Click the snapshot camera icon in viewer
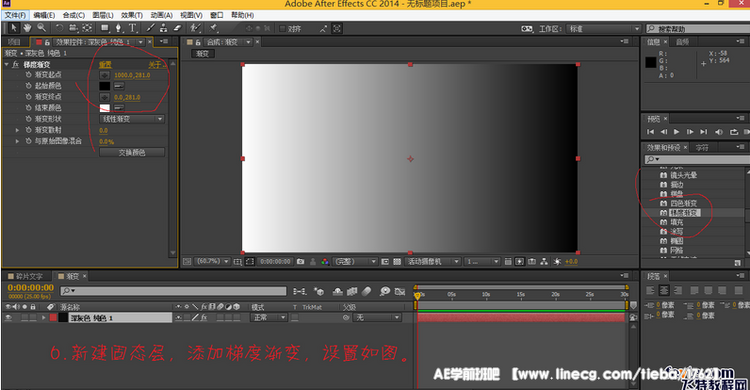Viewport: 750px width, 390px height. click(x=300, y=262)
